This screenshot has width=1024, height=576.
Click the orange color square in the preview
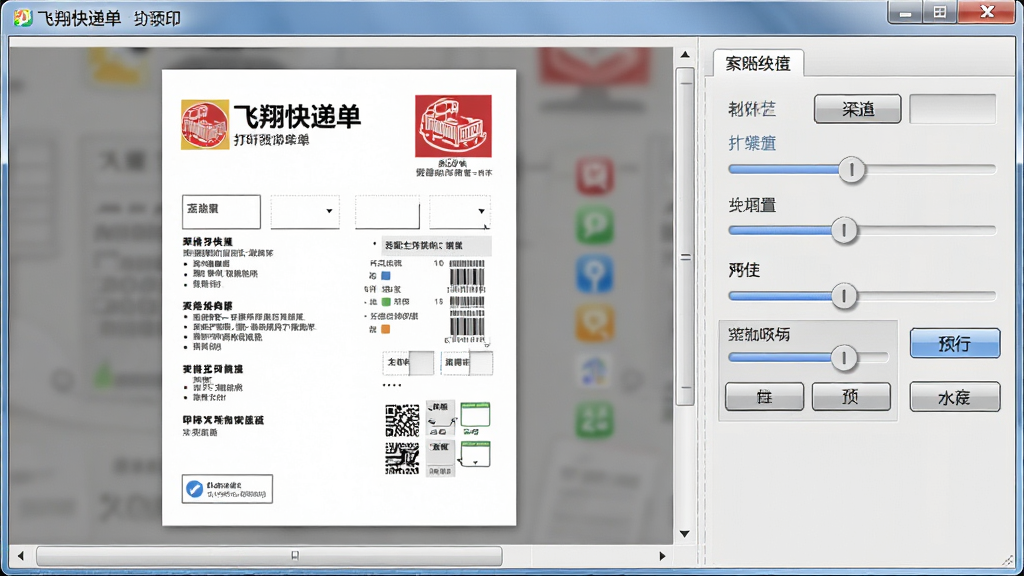point(386,329)
